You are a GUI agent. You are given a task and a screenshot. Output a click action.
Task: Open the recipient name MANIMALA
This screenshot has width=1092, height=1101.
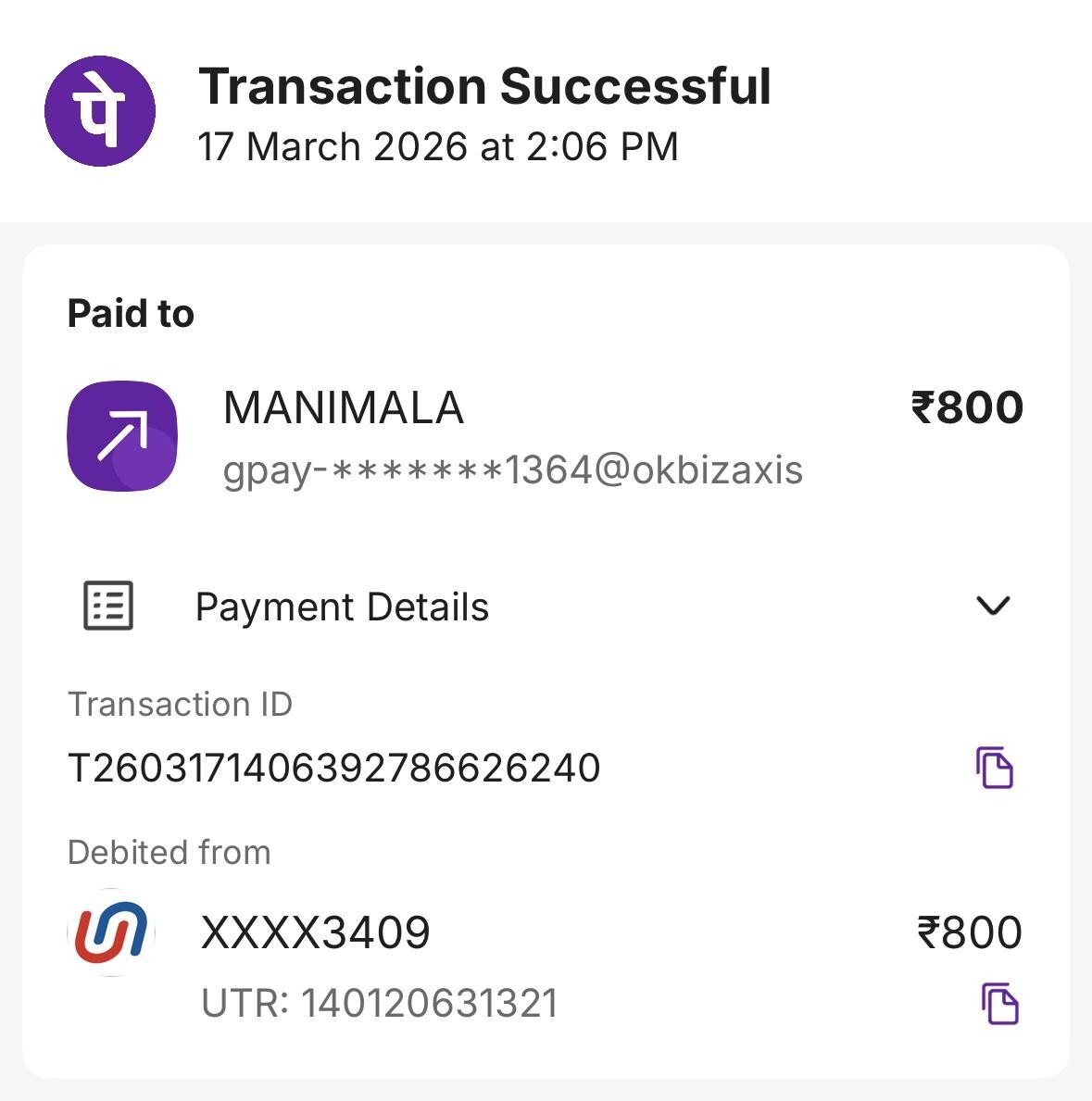(x=343, y=408)
